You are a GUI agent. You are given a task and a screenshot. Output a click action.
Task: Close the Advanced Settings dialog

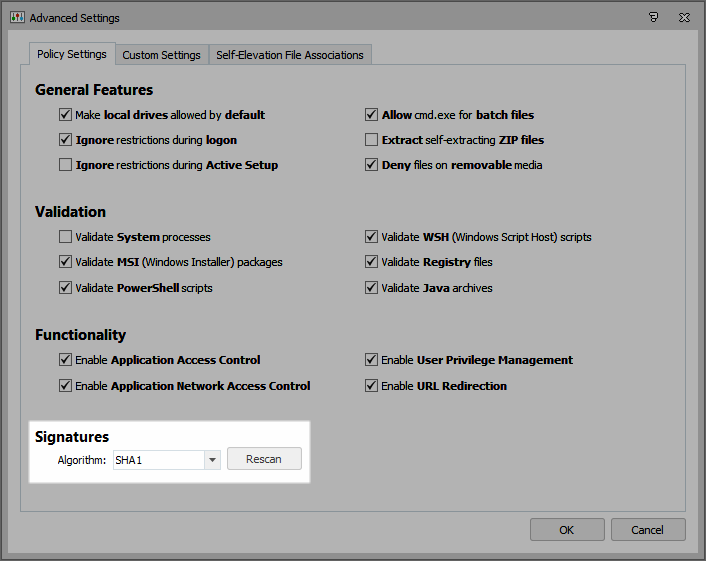pyautogui.click(x=683, y=18)
